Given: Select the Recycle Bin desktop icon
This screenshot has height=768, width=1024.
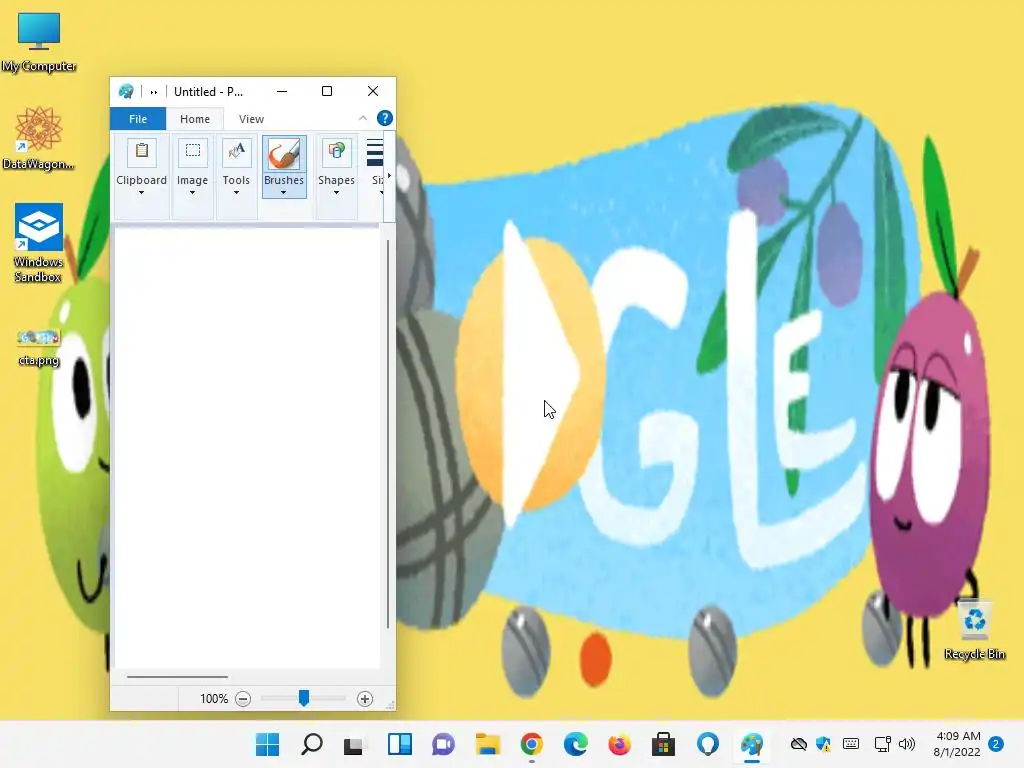Looking at the screenshot, I should [974, 630].
